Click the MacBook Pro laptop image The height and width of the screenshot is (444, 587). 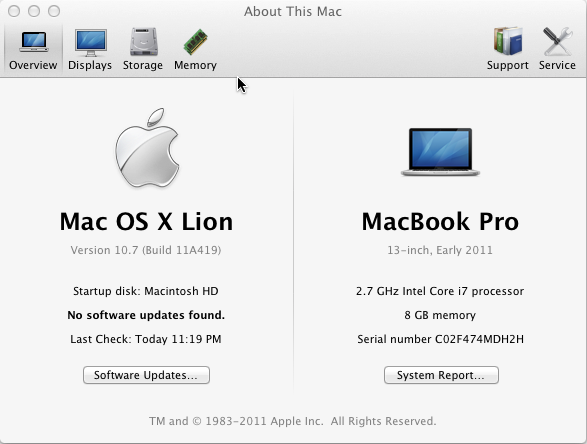440,152
